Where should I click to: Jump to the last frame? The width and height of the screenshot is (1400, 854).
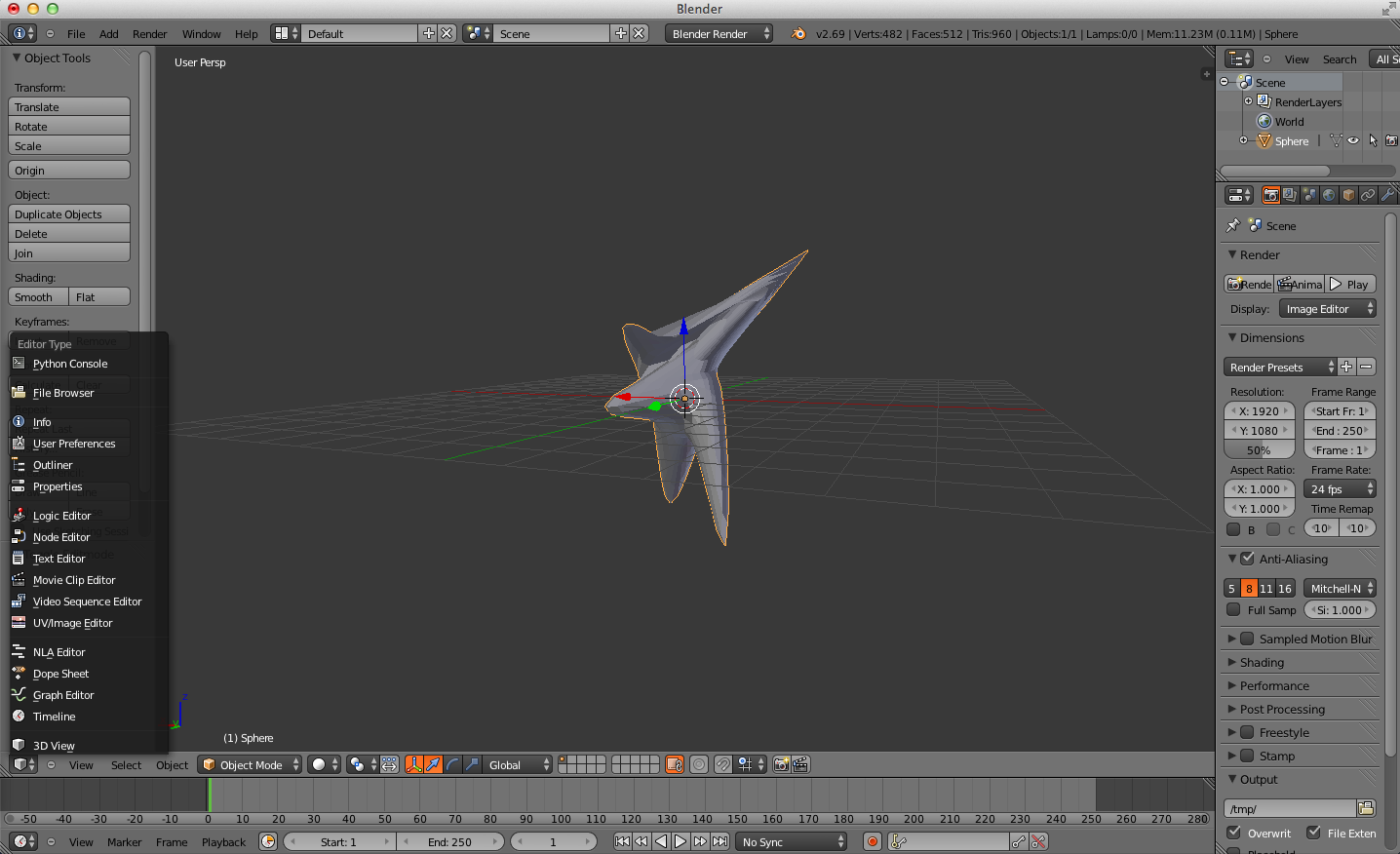click(719, 841)
